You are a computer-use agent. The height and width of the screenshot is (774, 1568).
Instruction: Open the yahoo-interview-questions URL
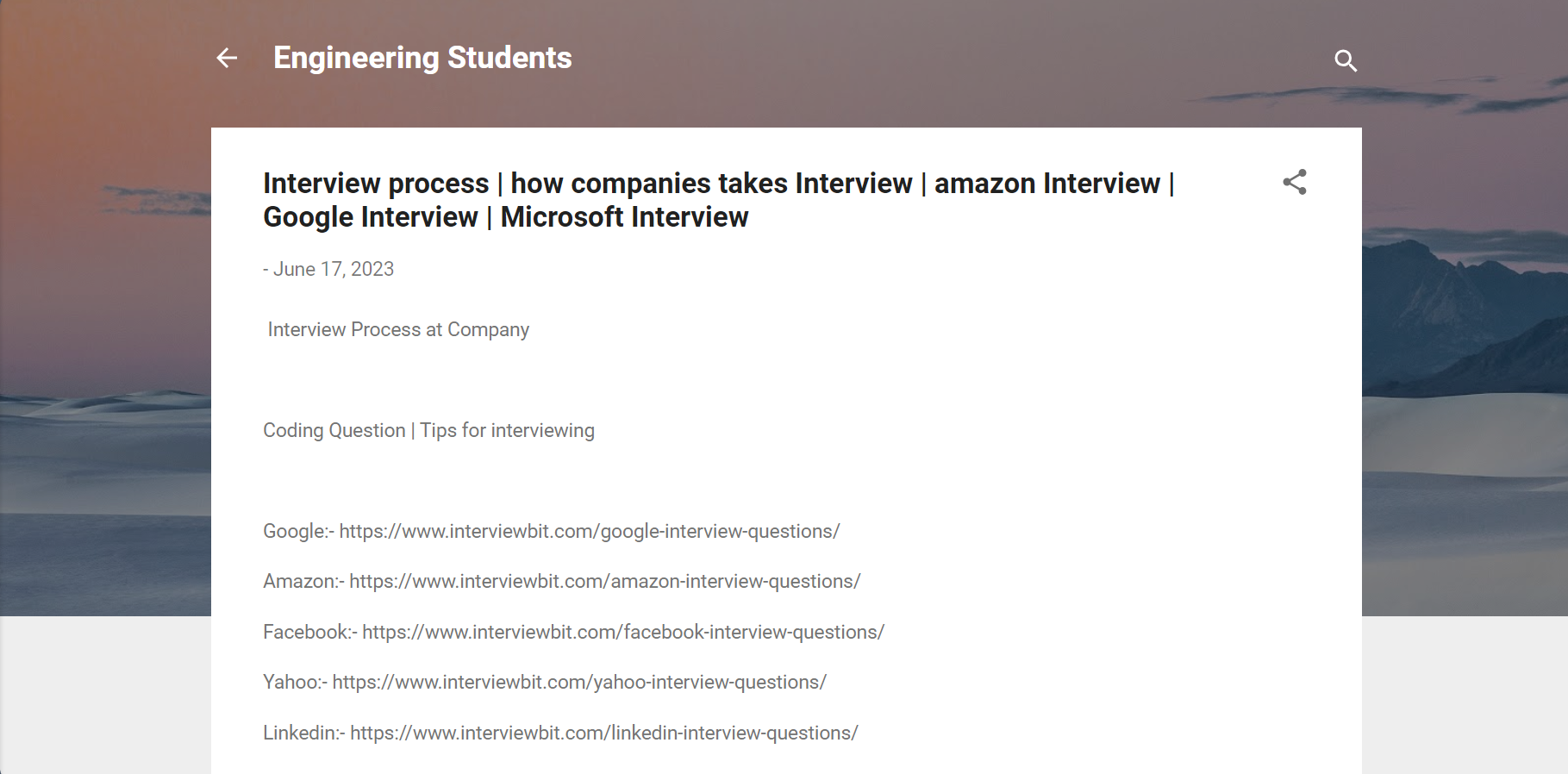tap(579, 682)
